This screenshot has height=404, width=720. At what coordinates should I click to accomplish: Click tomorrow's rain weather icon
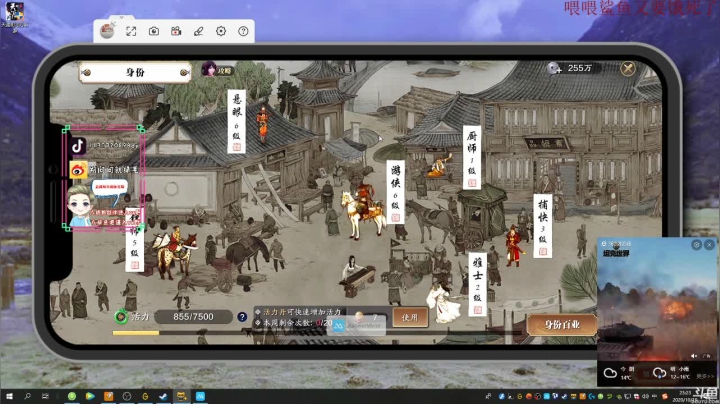[659, 372]
